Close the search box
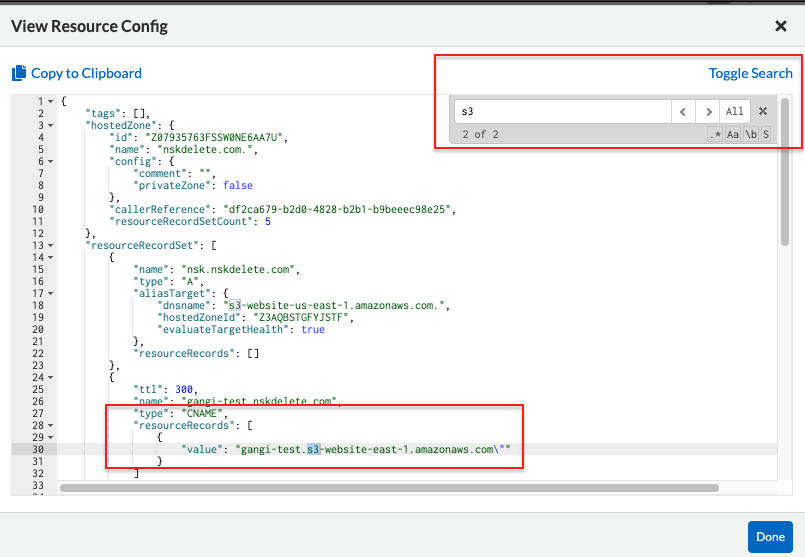Image resolution: width=805 pixels, height=557 pixels. (762, 112)
